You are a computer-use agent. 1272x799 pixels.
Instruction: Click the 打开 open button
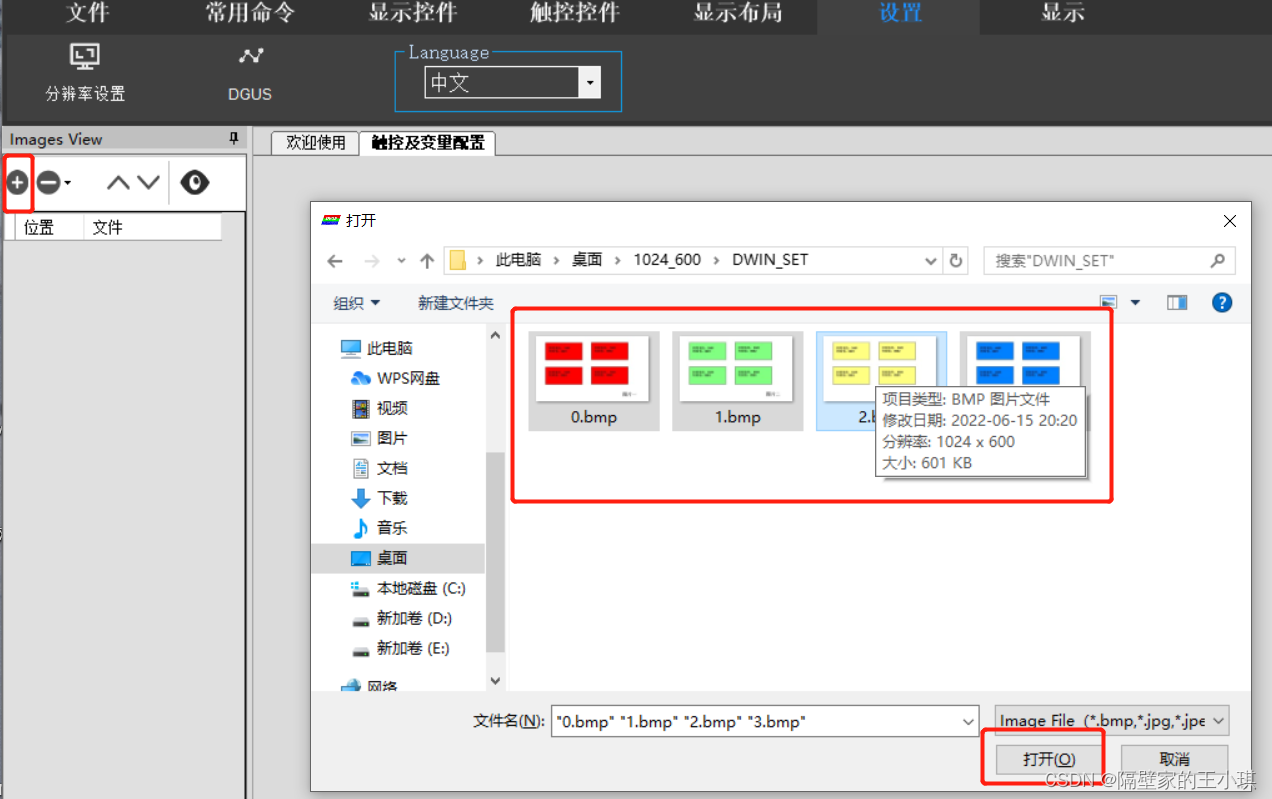click(x=1046, y=759)
